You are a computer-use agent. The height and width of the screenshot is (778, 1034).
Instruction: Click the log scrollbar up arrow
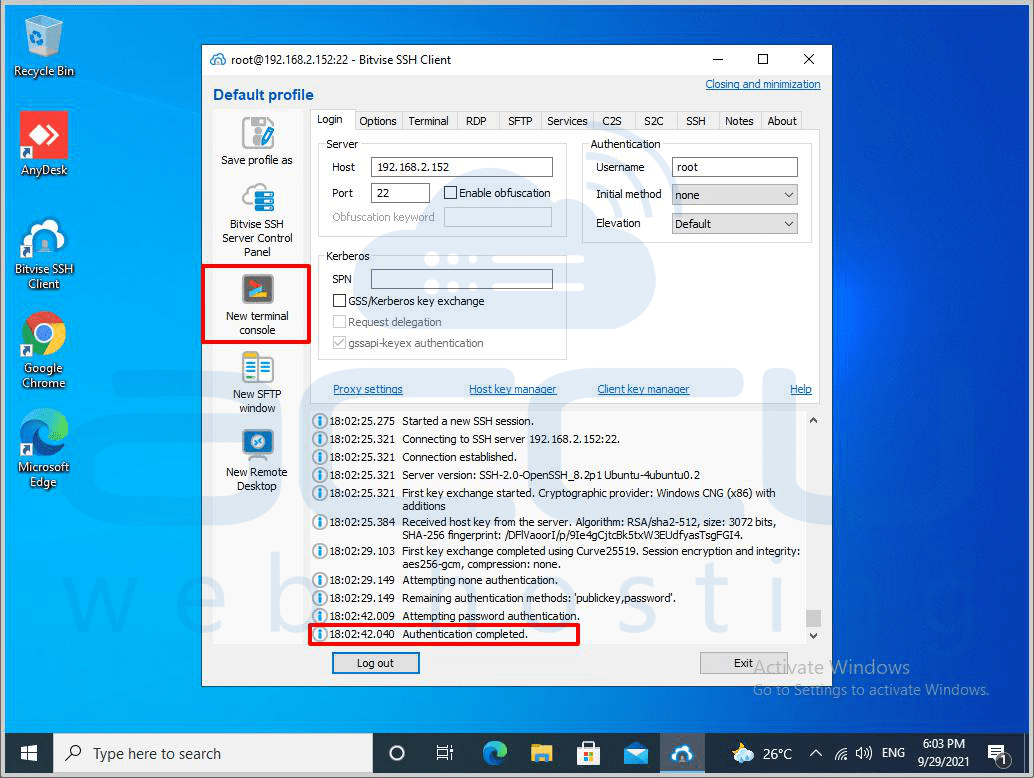tap(814, 421)
